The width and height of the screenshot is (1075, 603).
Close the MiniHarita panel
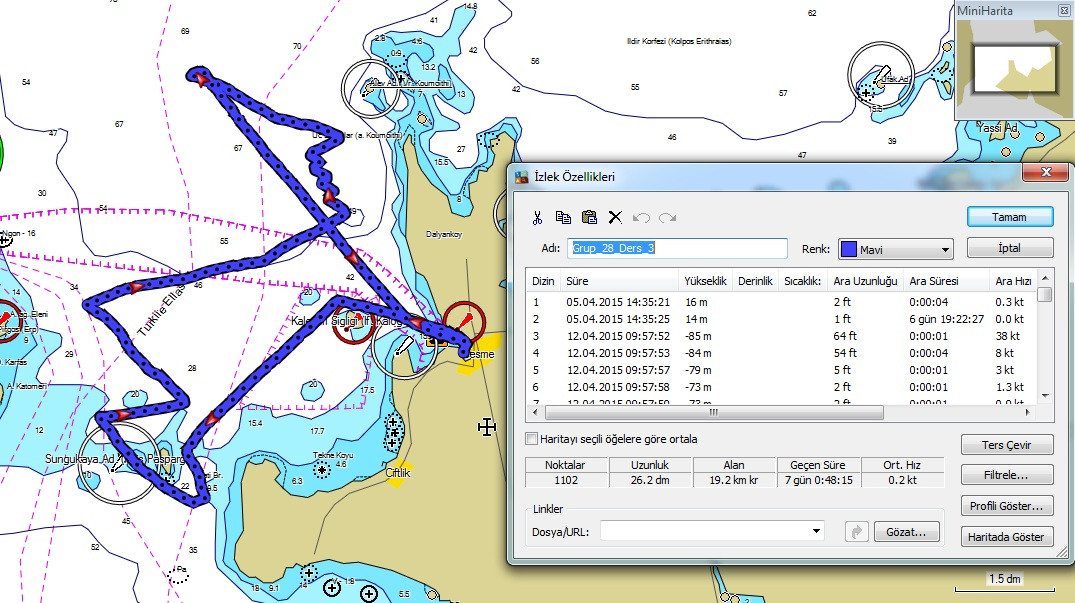[1063, 10]
